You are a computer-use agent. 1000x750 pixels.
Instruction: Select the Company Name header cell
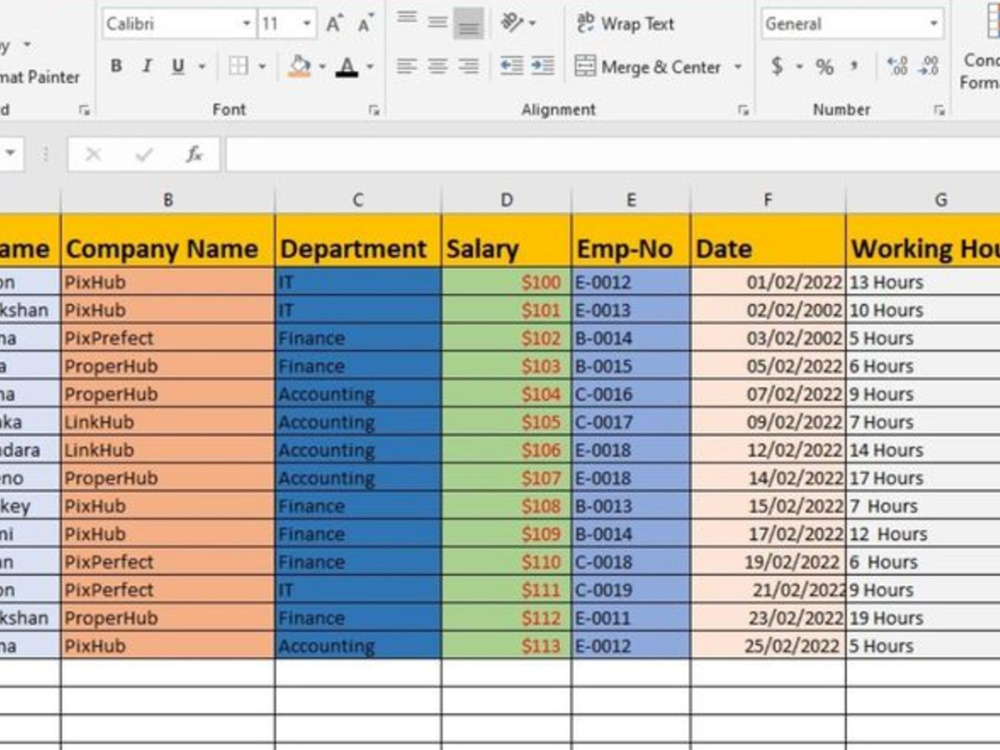[x=168, y=241]
